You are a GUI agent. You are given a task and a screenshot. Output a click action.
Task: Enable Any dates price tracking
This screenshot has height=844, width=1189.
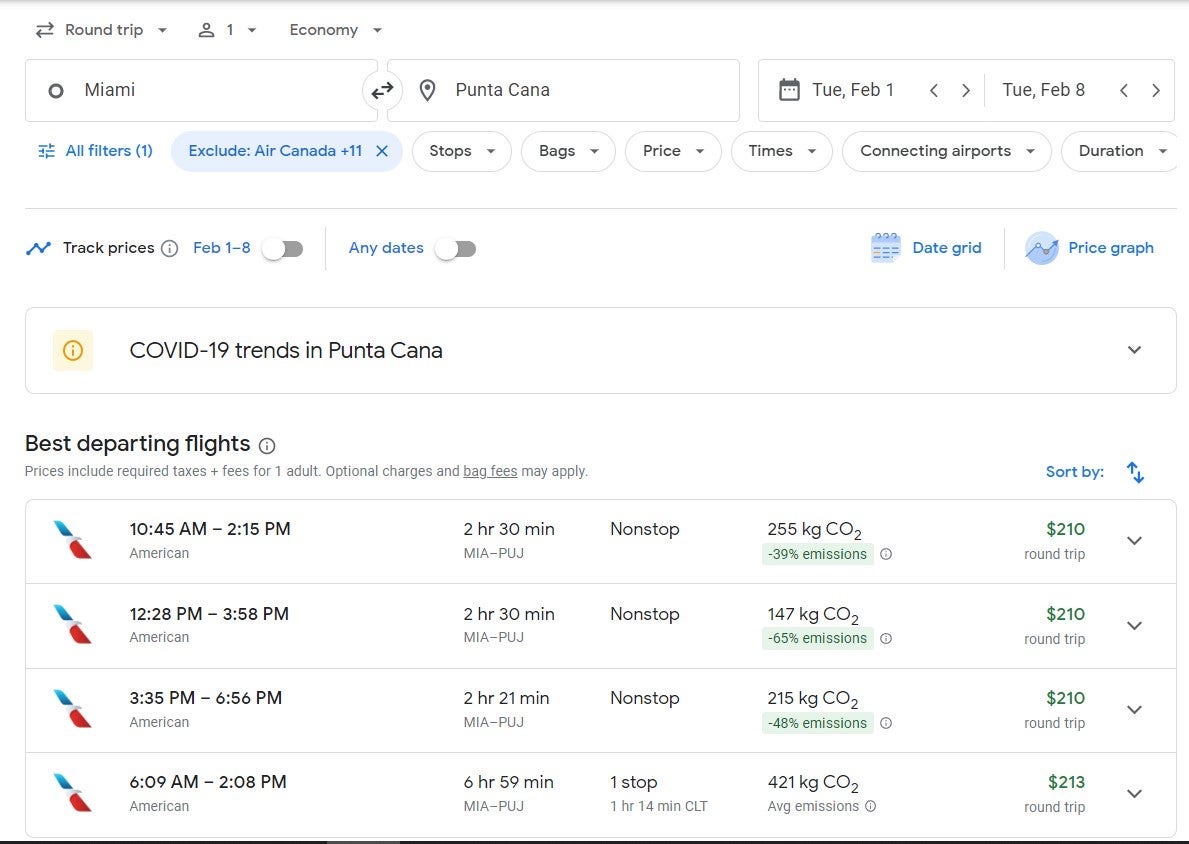[x=456, y=249]
